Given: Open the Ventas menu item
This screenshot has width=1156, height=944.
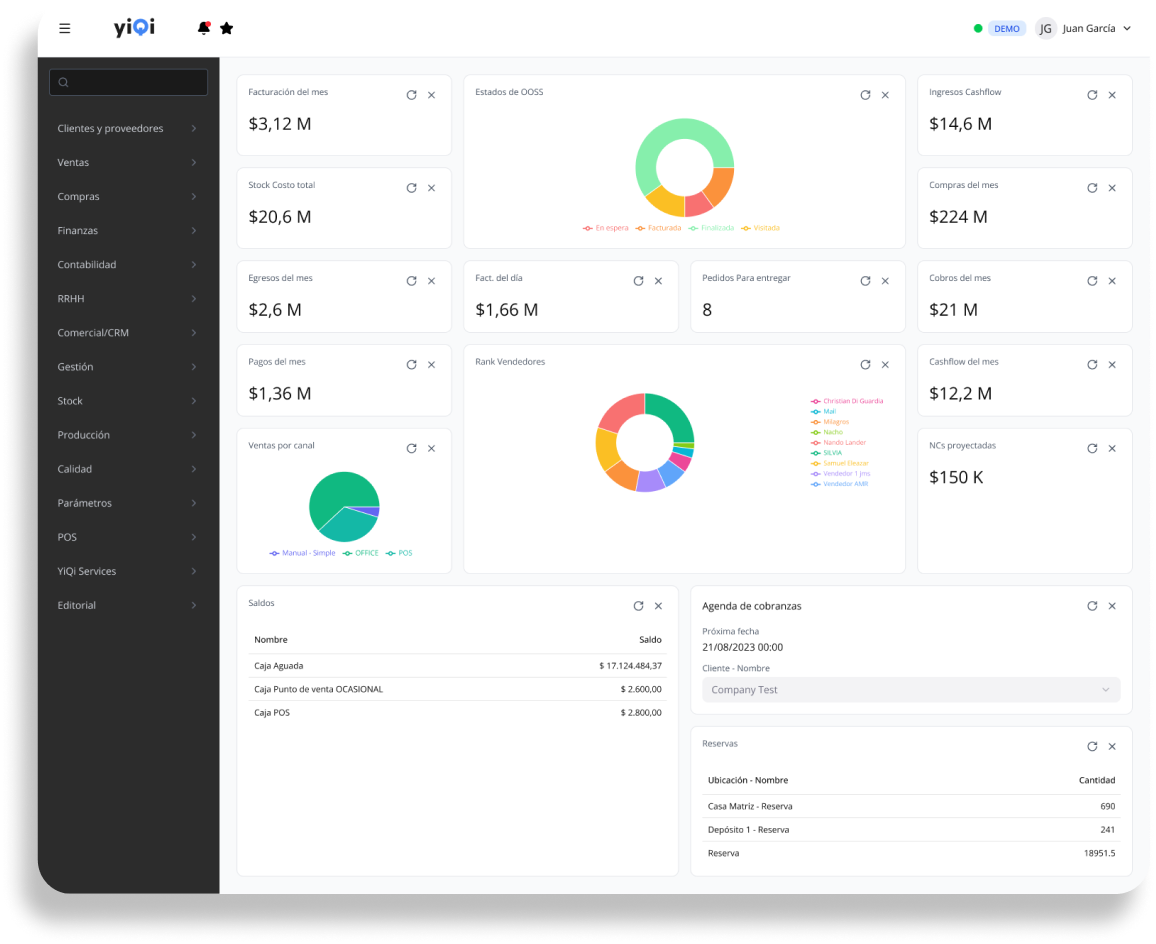Looking at the screenshot, I should pyautogui.click(x=126, y=163).
